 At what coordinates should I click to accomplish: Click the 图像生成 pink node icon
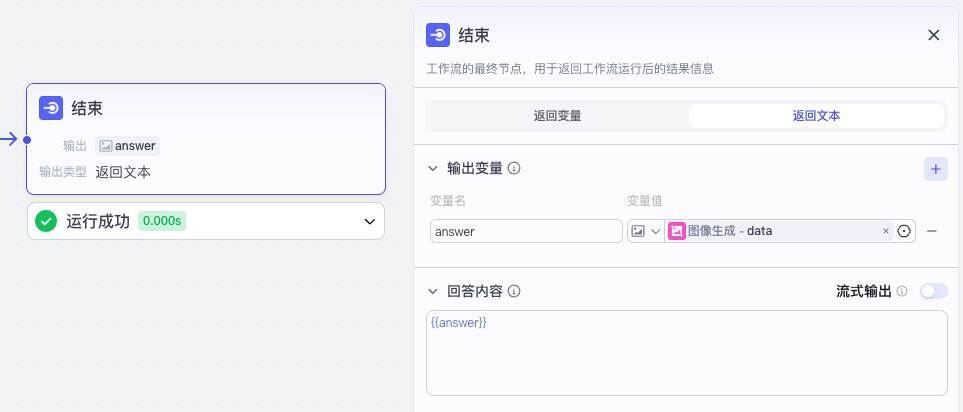[677, 231]
